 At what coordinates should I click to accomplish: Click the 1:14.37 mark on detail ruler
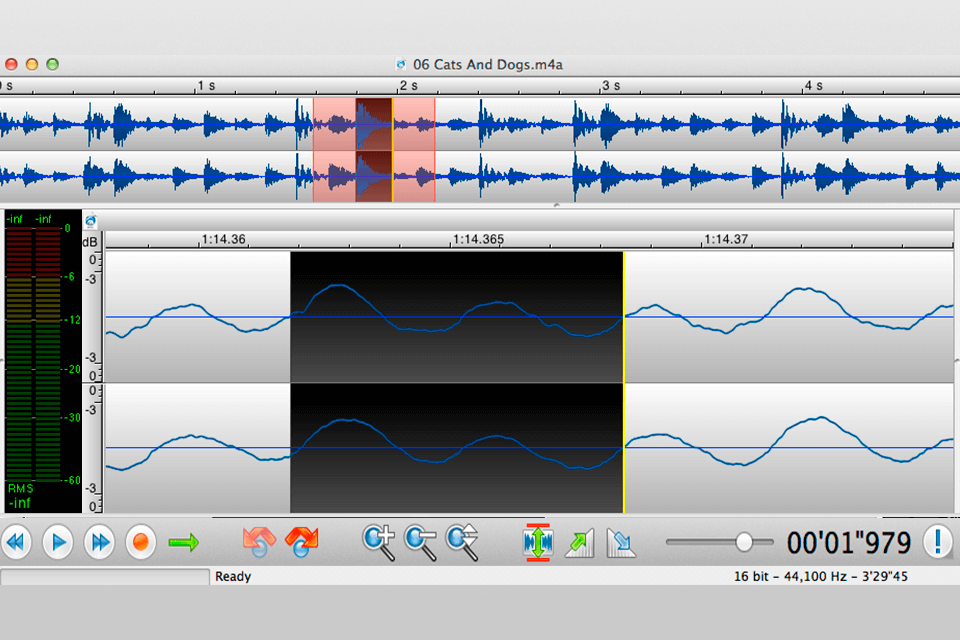coord(726,239)
